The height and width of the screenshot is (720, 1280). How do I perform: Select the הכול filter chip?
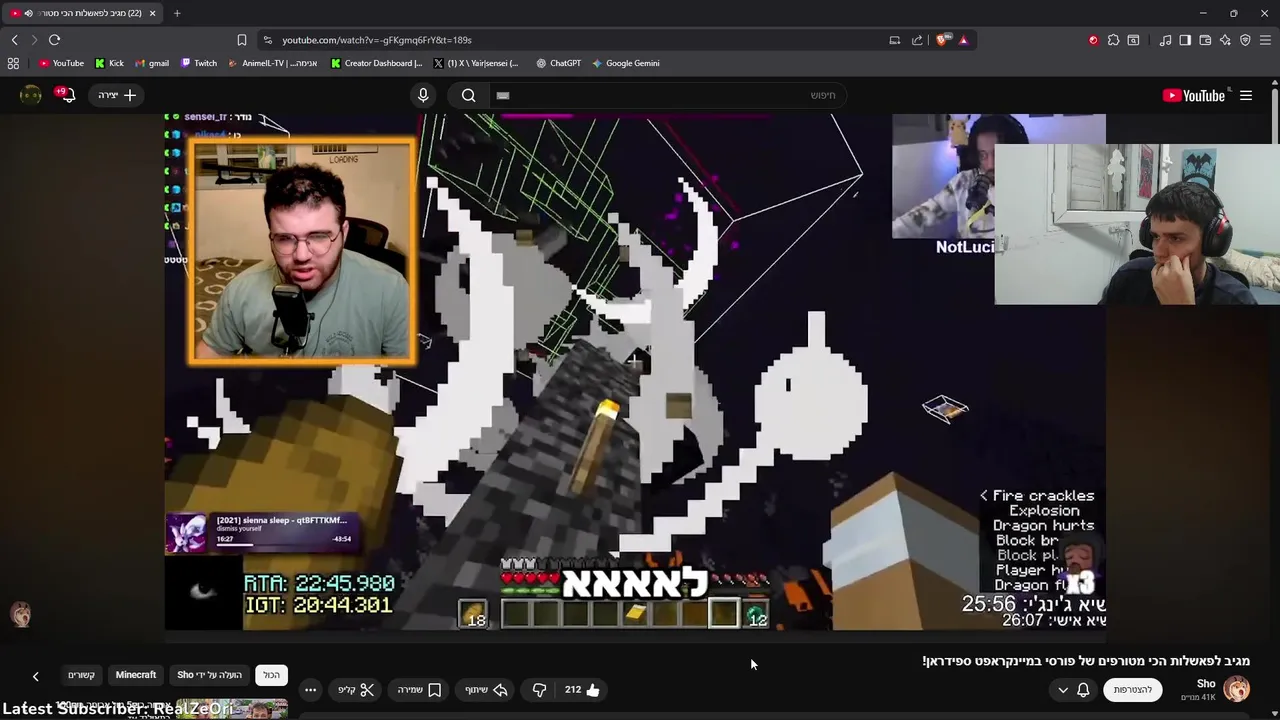pos(272,675)
